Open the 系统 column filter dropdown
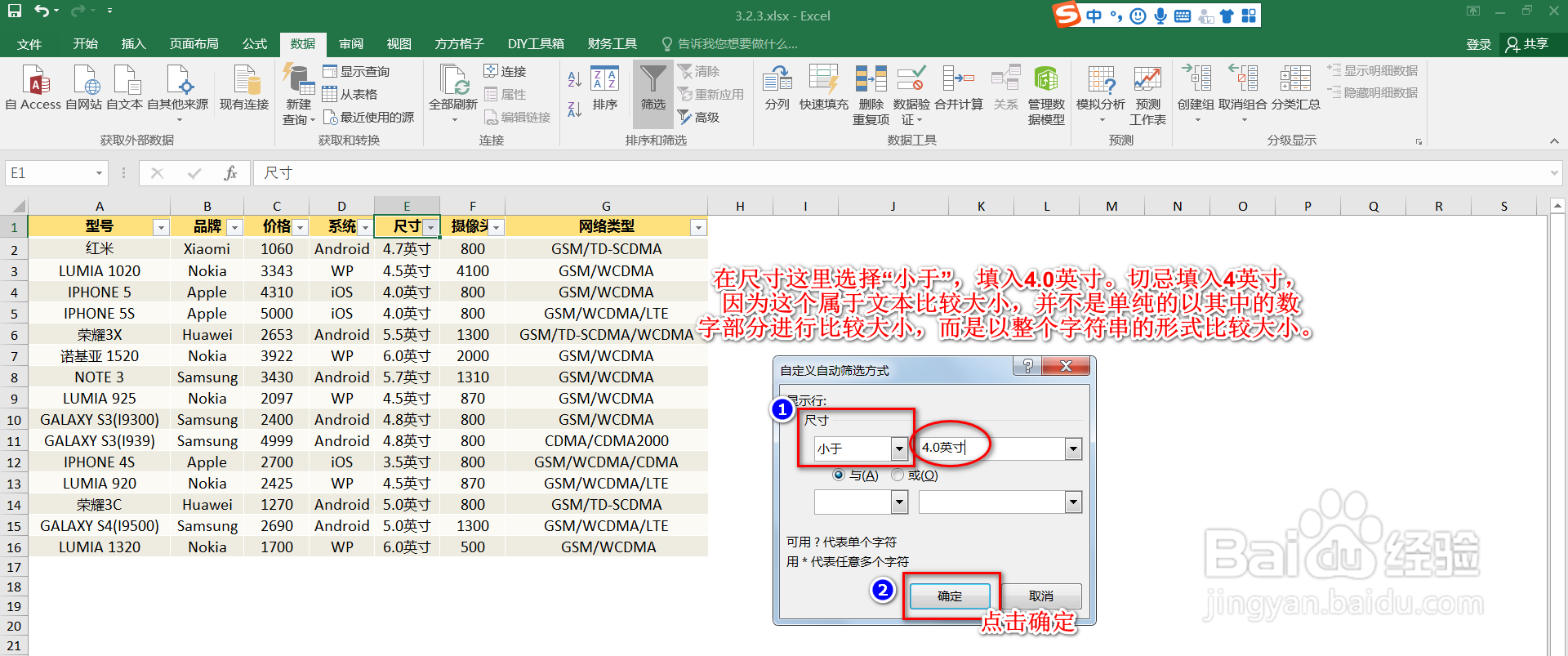This screenshot has height=656, width=1568. coord(365,227)
